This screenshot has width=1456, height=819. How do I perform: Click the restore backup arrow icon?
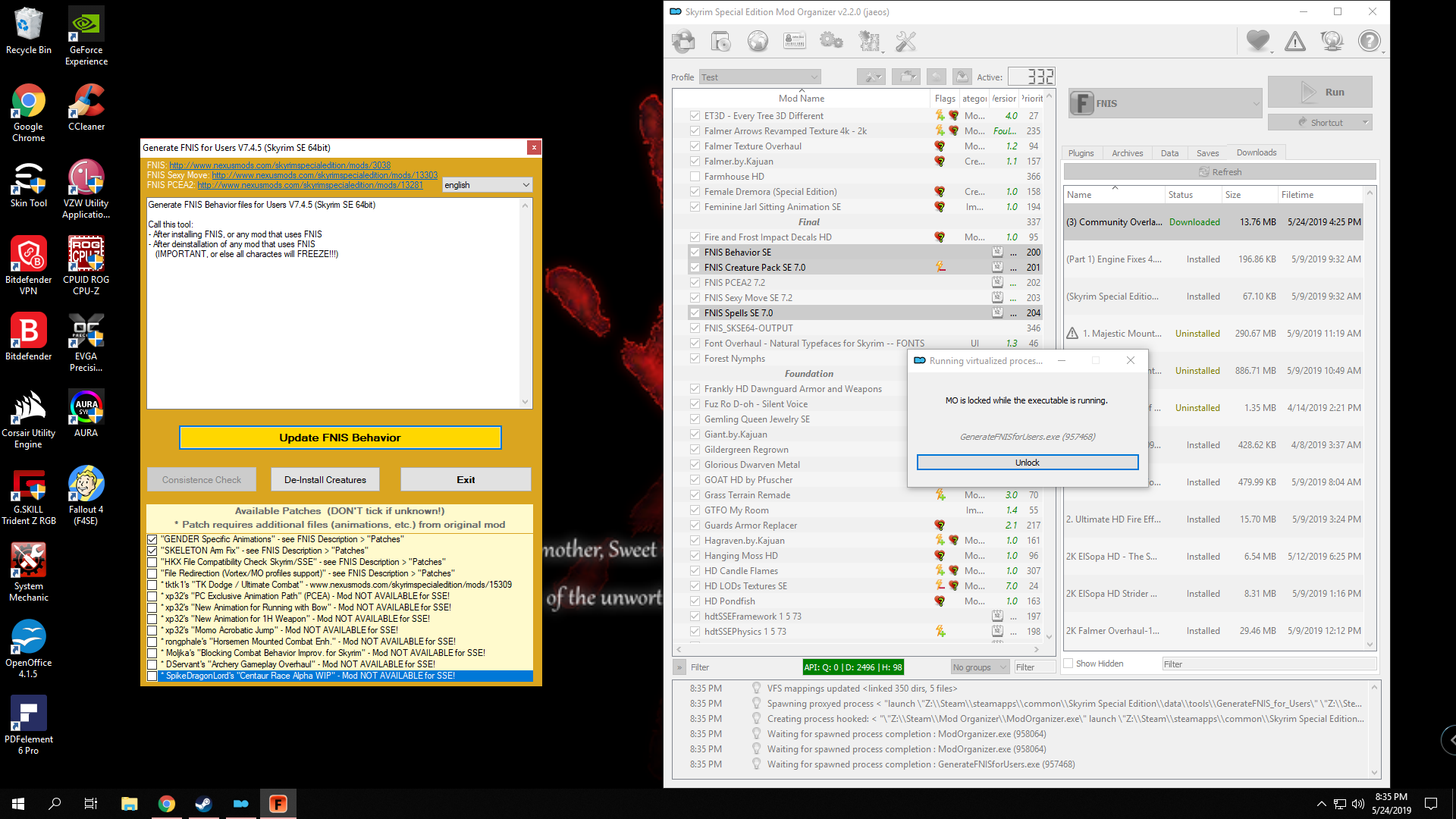click(x=937, y=77)
